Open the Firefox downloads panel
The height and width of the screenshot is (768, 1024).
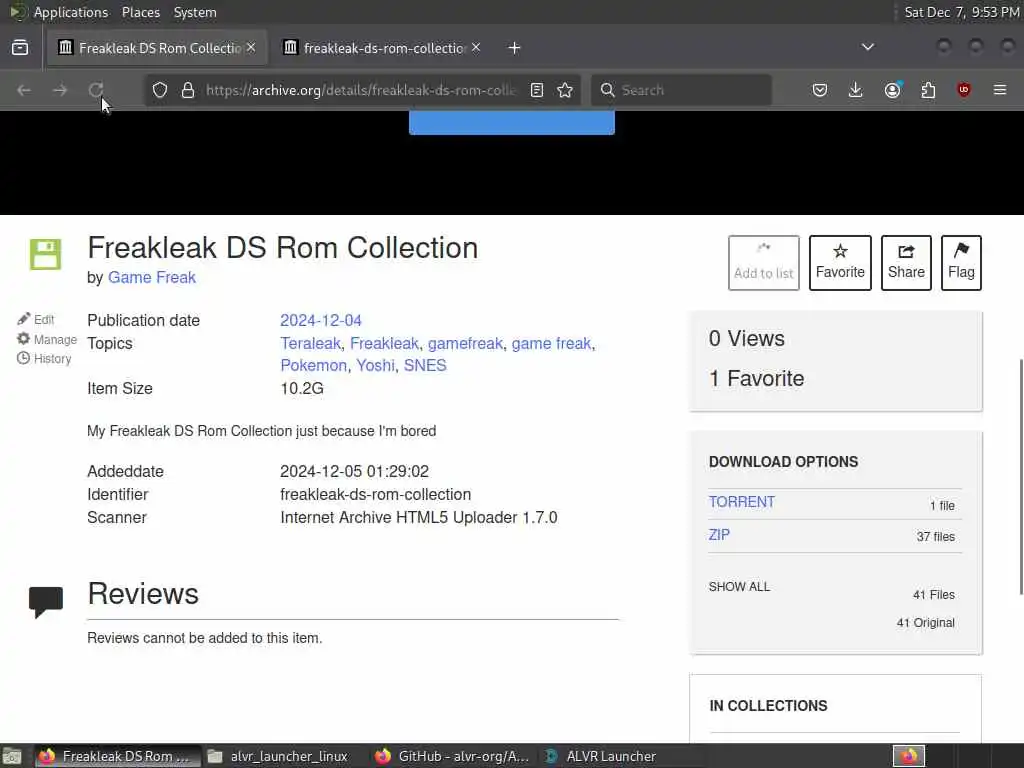click(x=856, y=90)
